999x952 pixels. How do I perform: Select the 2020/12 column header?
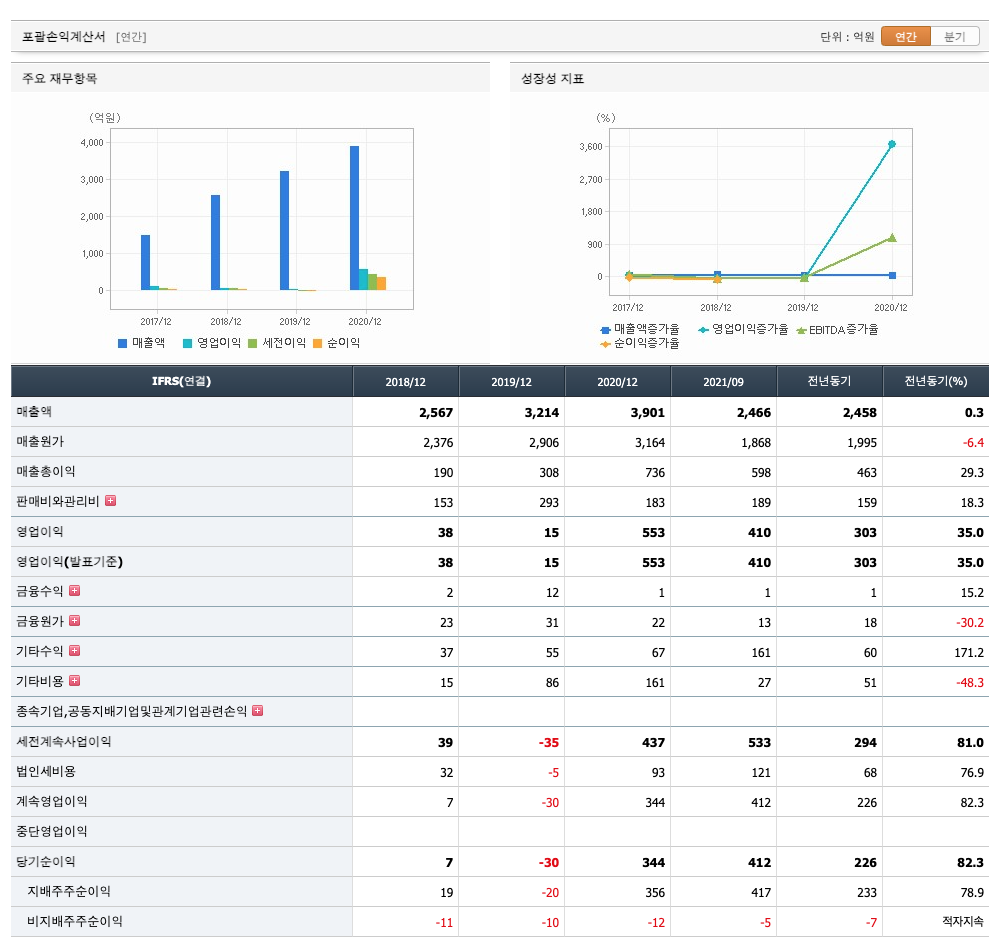tap(617, 381)
